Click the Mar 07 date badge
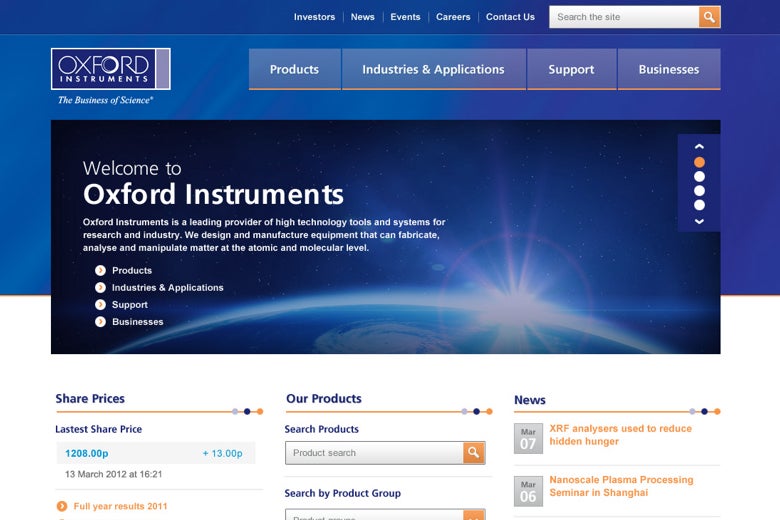Viewport: 780px width, 520px height. [528, 438]
